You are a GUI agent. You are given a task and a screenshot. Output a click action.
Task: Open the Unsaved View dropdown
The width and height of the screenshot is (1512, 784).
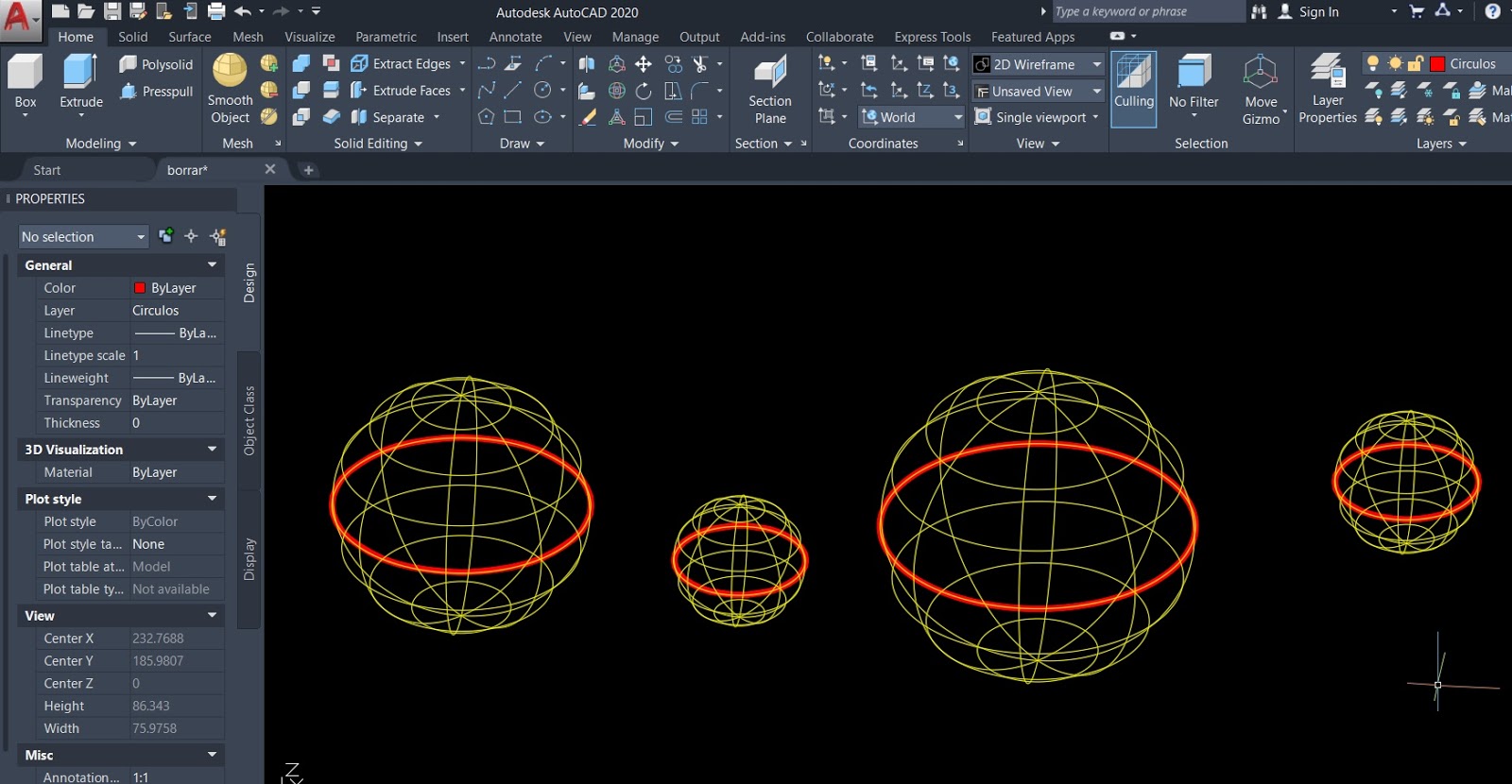coord(1038,92)
